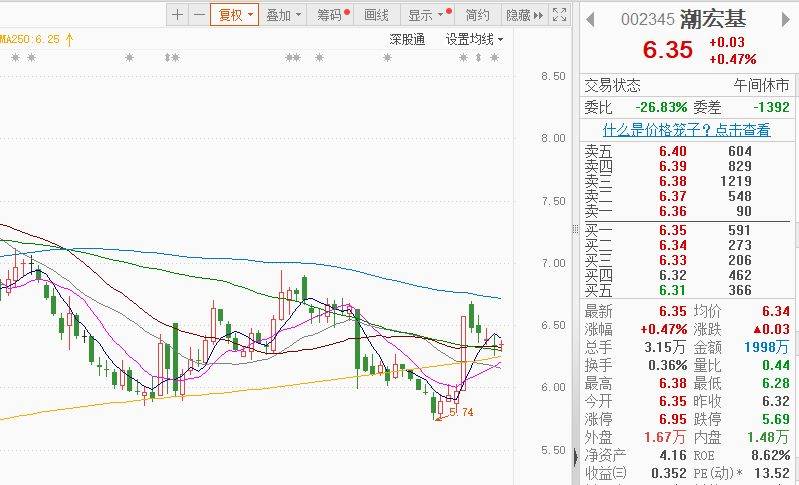Go to next stock with right arrow

point(788,20)
